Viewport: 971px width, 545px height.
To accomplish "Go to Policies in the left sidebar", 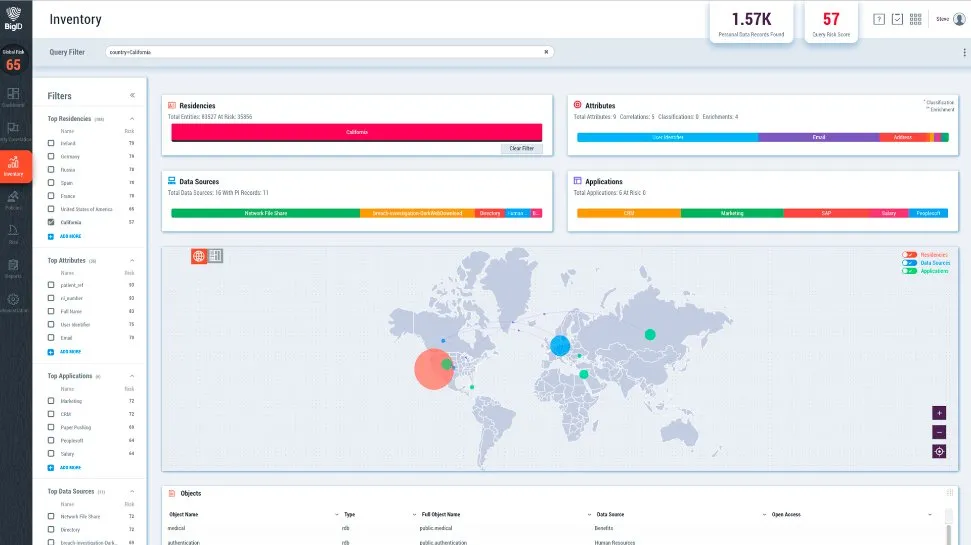I will pos(13,201).
